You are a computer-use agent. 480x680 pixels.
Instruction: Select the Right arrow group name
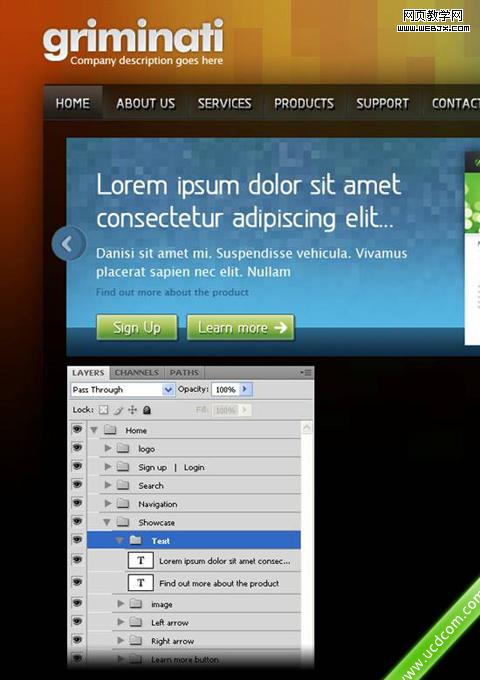pos(172,641)
